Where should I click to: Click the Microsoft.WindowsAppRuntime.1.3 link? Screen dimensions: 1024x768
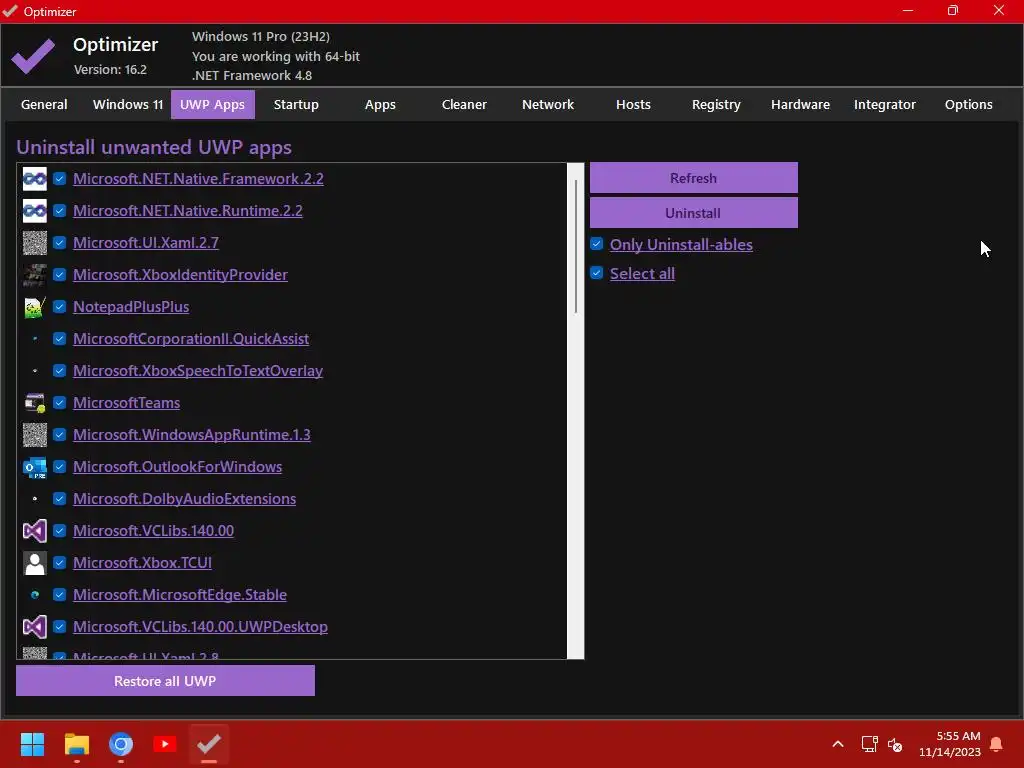coord(192,435)
